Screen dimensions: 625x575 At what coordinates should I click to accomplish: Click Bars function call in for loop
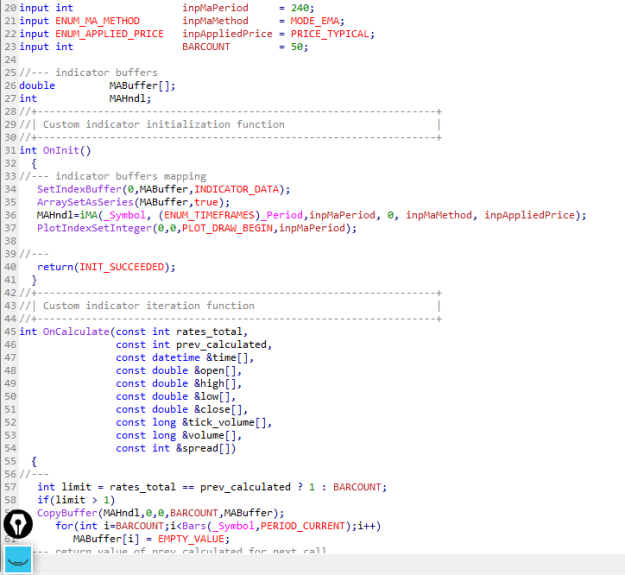click(194, 526)
